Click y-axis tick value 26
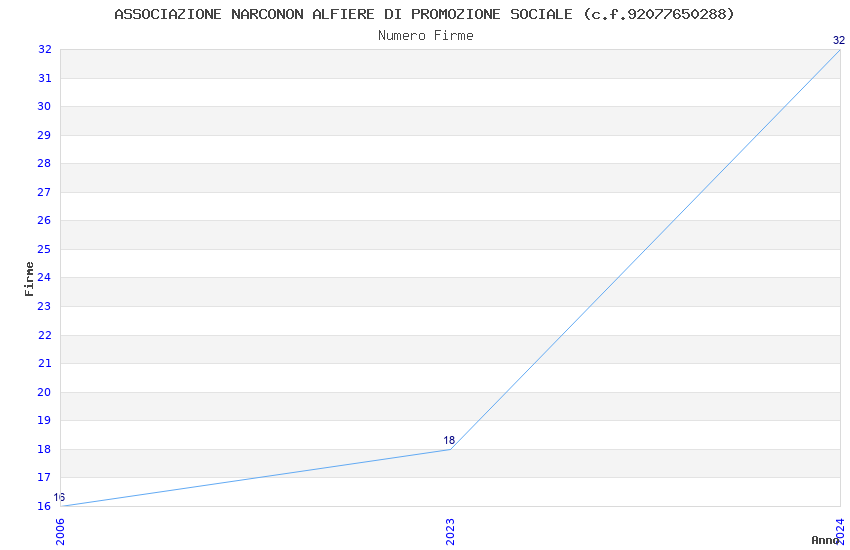Image resolution: width=850 pixels, height=550 pixels. [44, 220]
